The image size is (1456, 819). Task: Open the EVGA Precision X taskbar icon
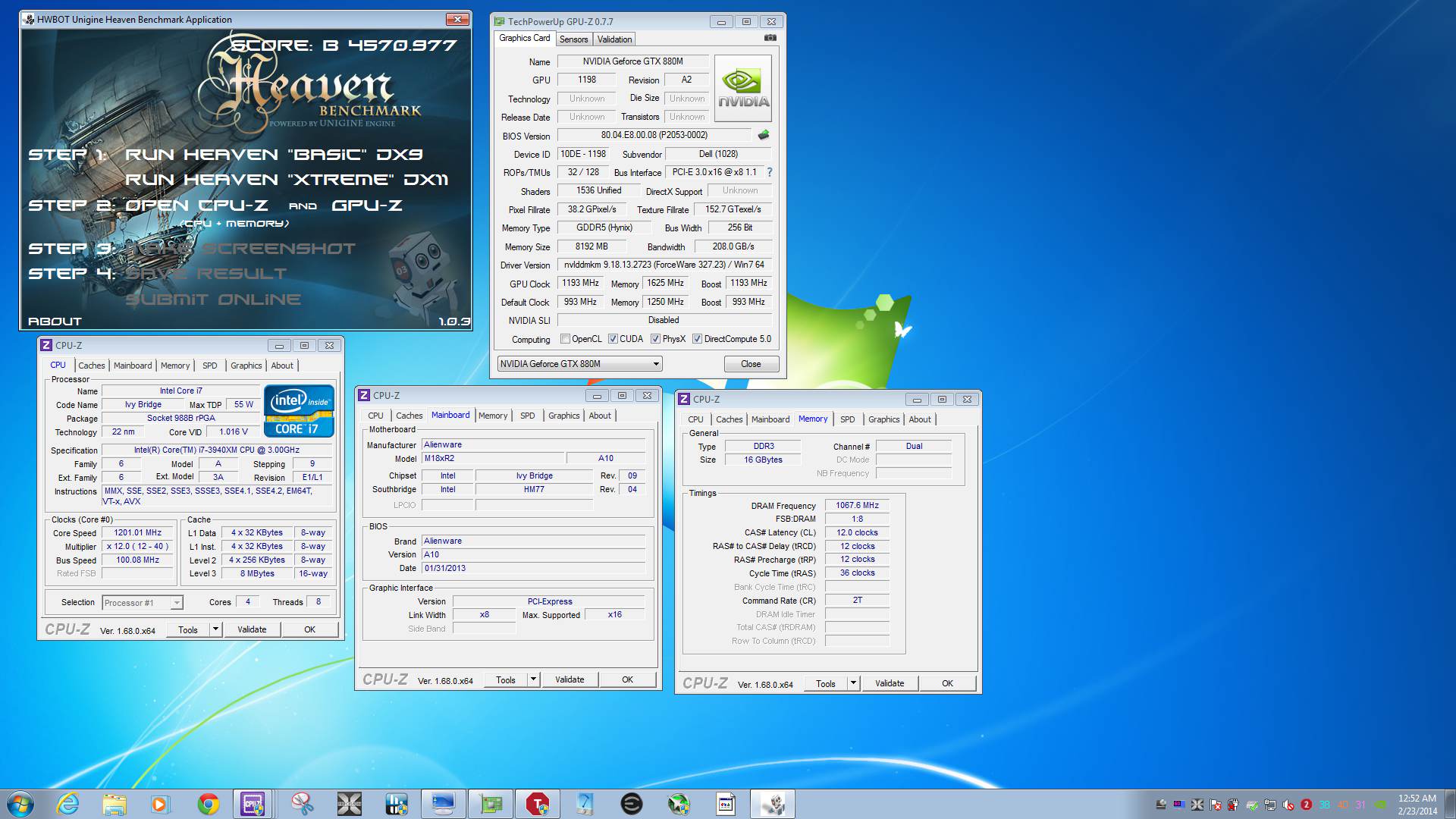[349, 804]
